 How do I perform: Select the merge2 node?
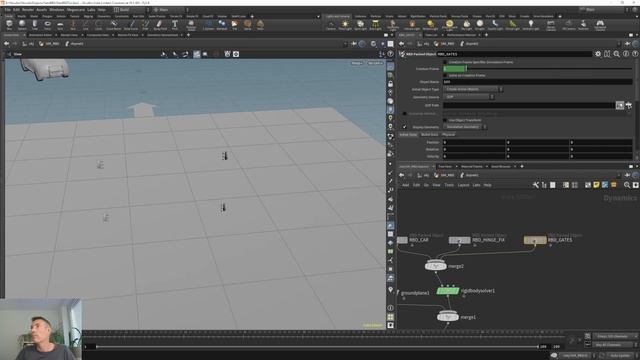(436, 266)
